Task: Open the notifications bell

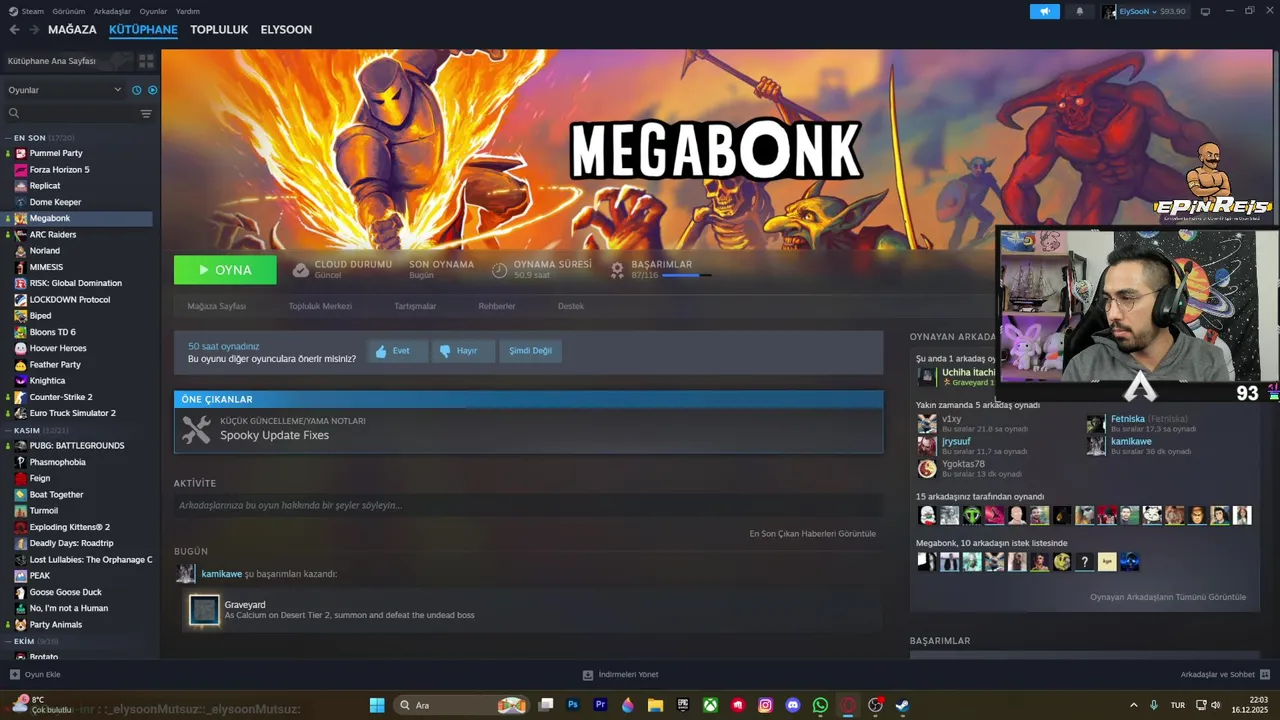Action: 1079,11
